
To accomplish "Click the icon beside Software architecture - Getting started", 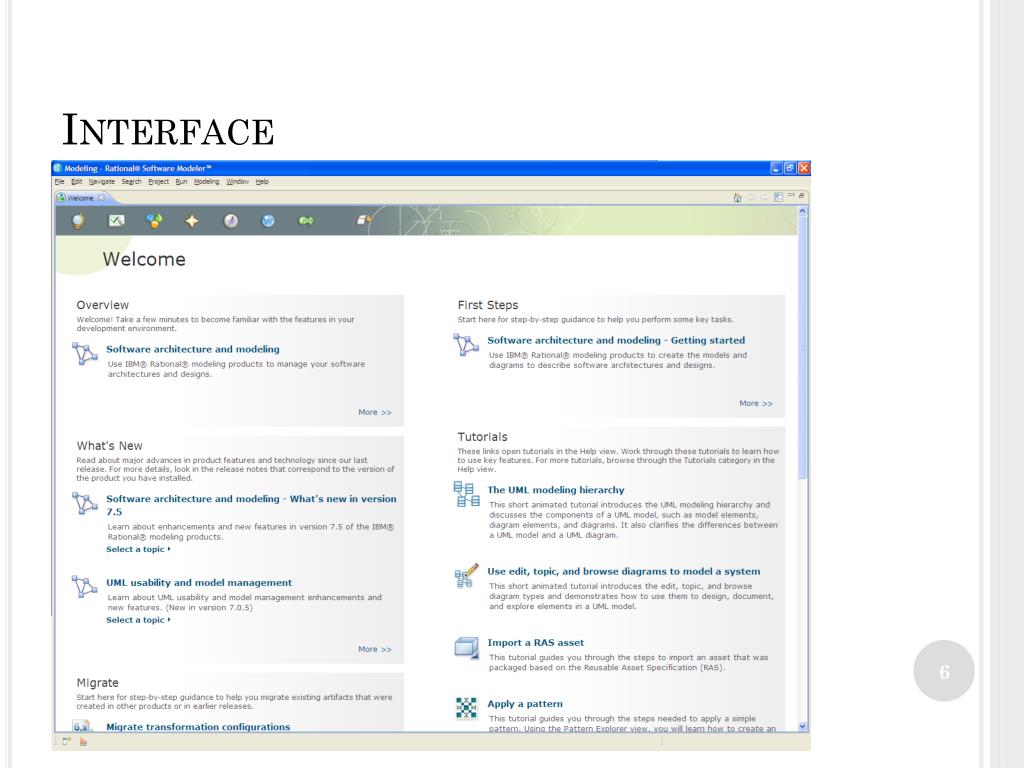I will 466,344.
